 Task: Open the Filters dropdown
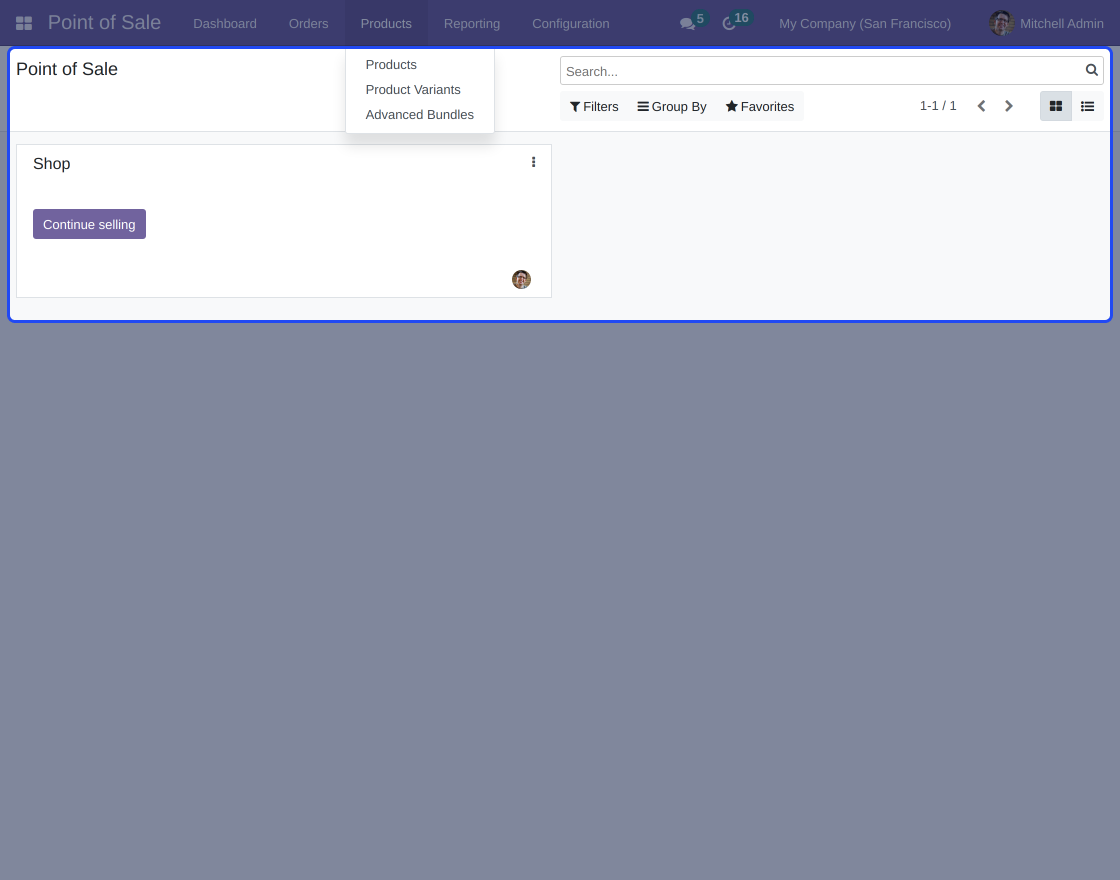click(x=594, y=106)
